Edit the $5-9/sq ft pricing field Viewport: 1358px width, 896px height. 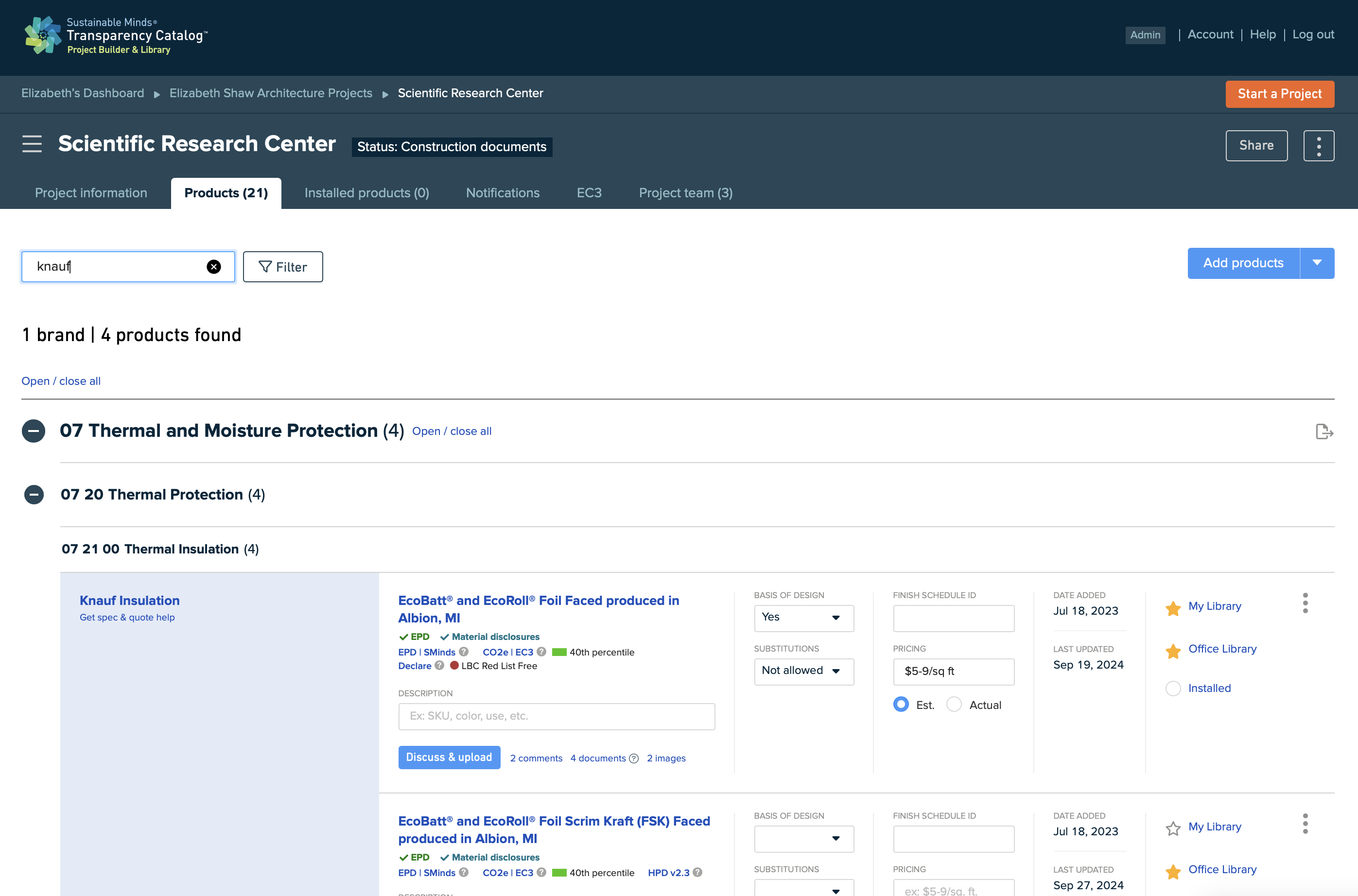[x=953, y=672]
